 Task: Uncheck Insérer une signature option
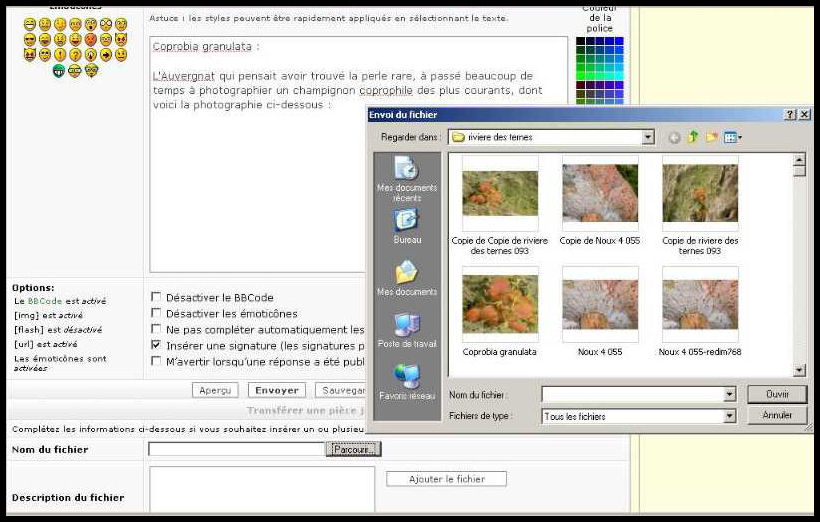click(x=156, y=345)
